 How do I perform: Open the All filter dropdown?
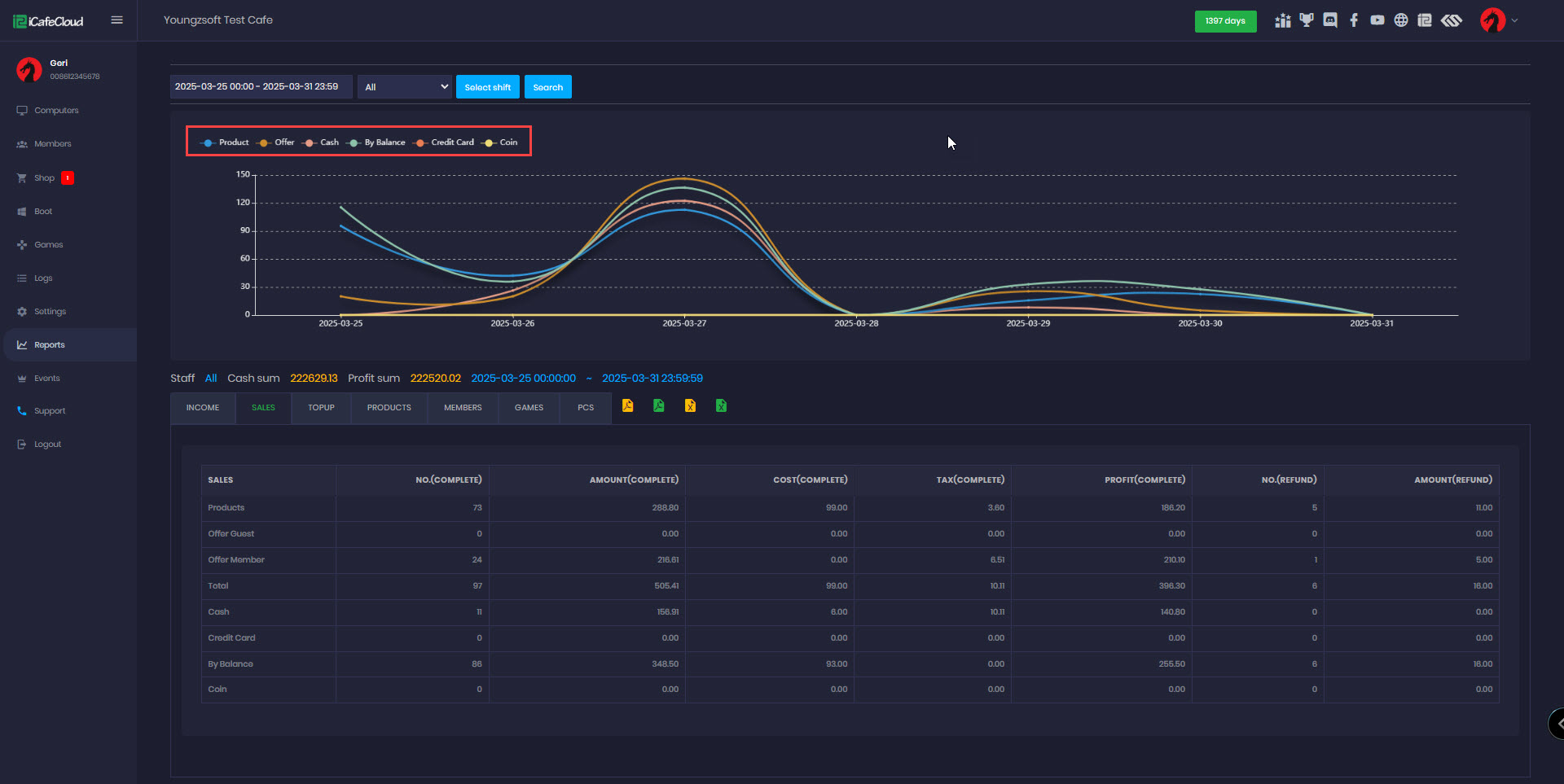[x=405, y=87]
